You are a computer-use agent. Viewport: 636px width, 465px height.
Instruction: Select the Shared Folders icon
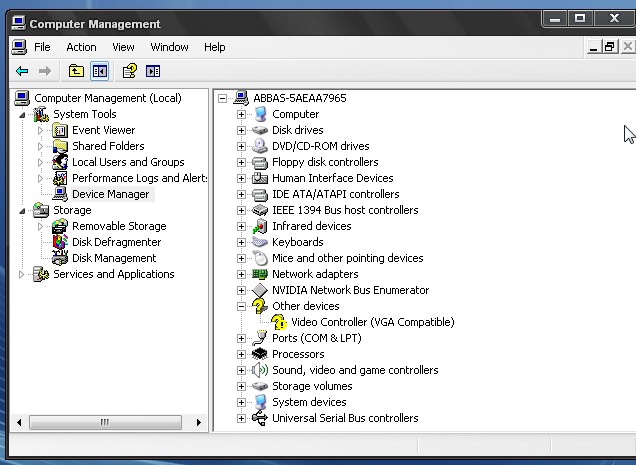60,146
